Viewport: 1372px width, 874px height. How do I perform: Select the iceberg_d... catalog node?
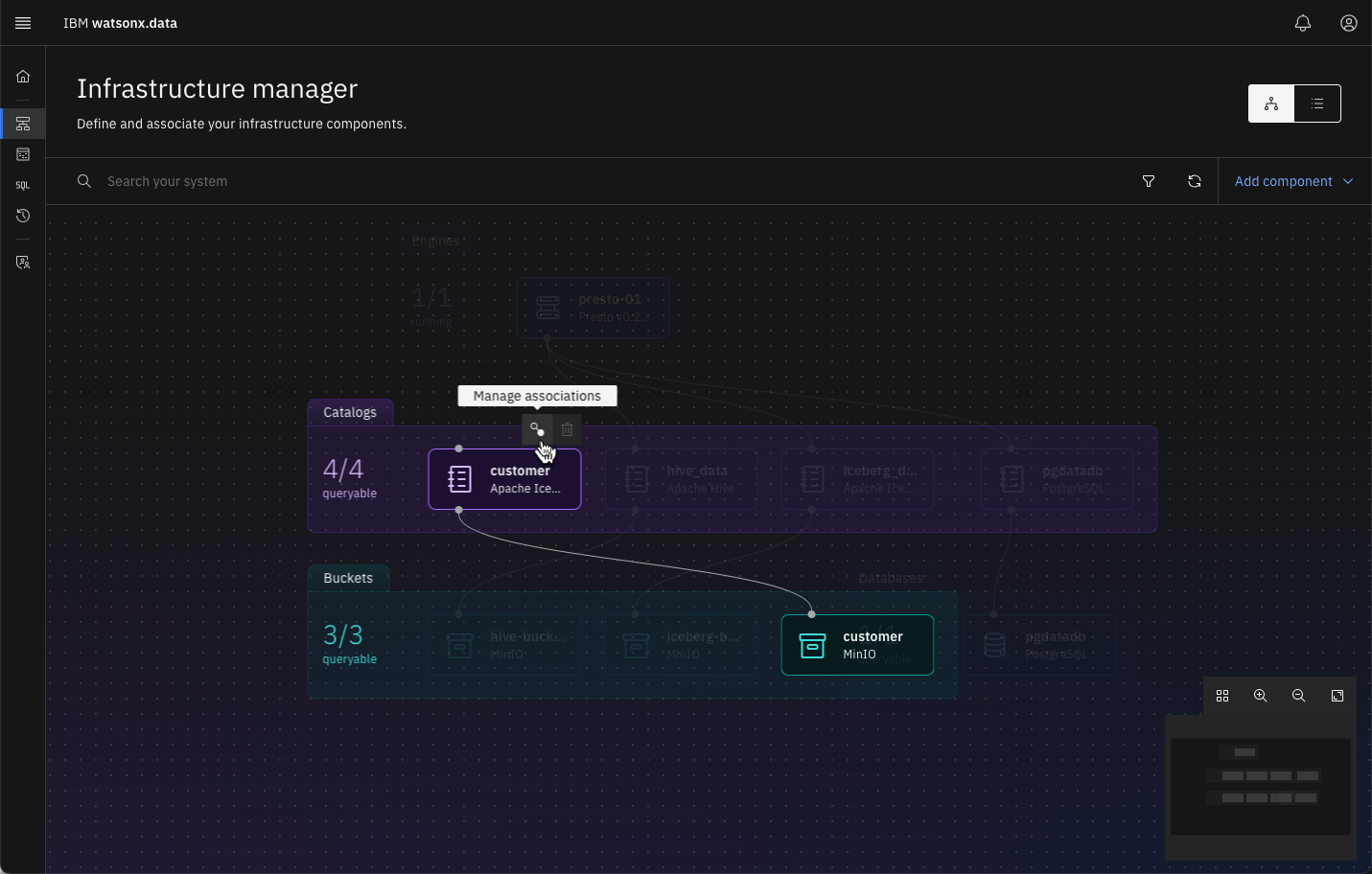tap(857, 479)
